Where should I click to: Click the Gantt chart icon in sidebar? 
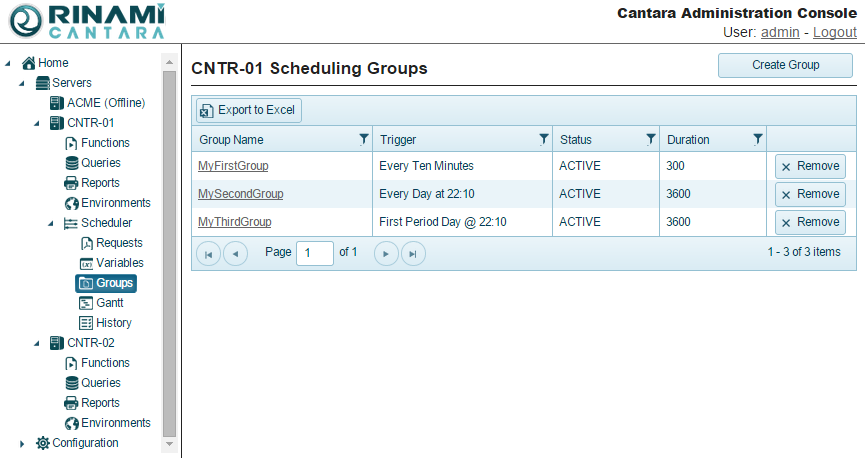(x=86, y=303)
